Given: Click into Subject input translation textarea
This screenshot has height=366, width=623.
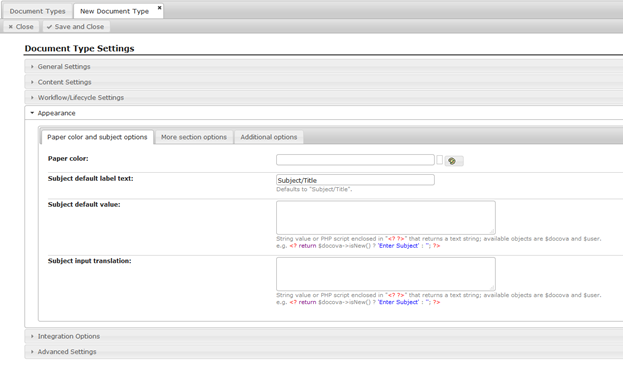Looking at the screenshot, I should 386,274.
